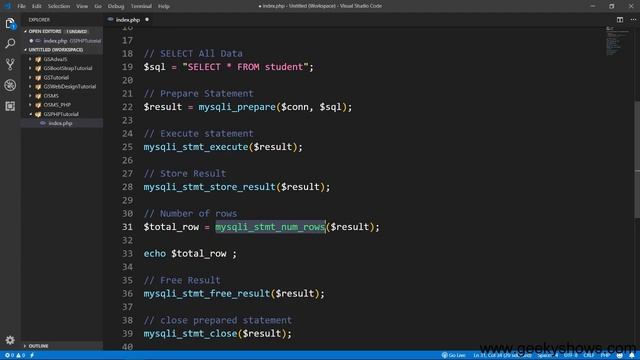Click the unsaved dot on index.php tab
Image resolution: width=640 pixels, height=360 pixels.
point(147,20)
